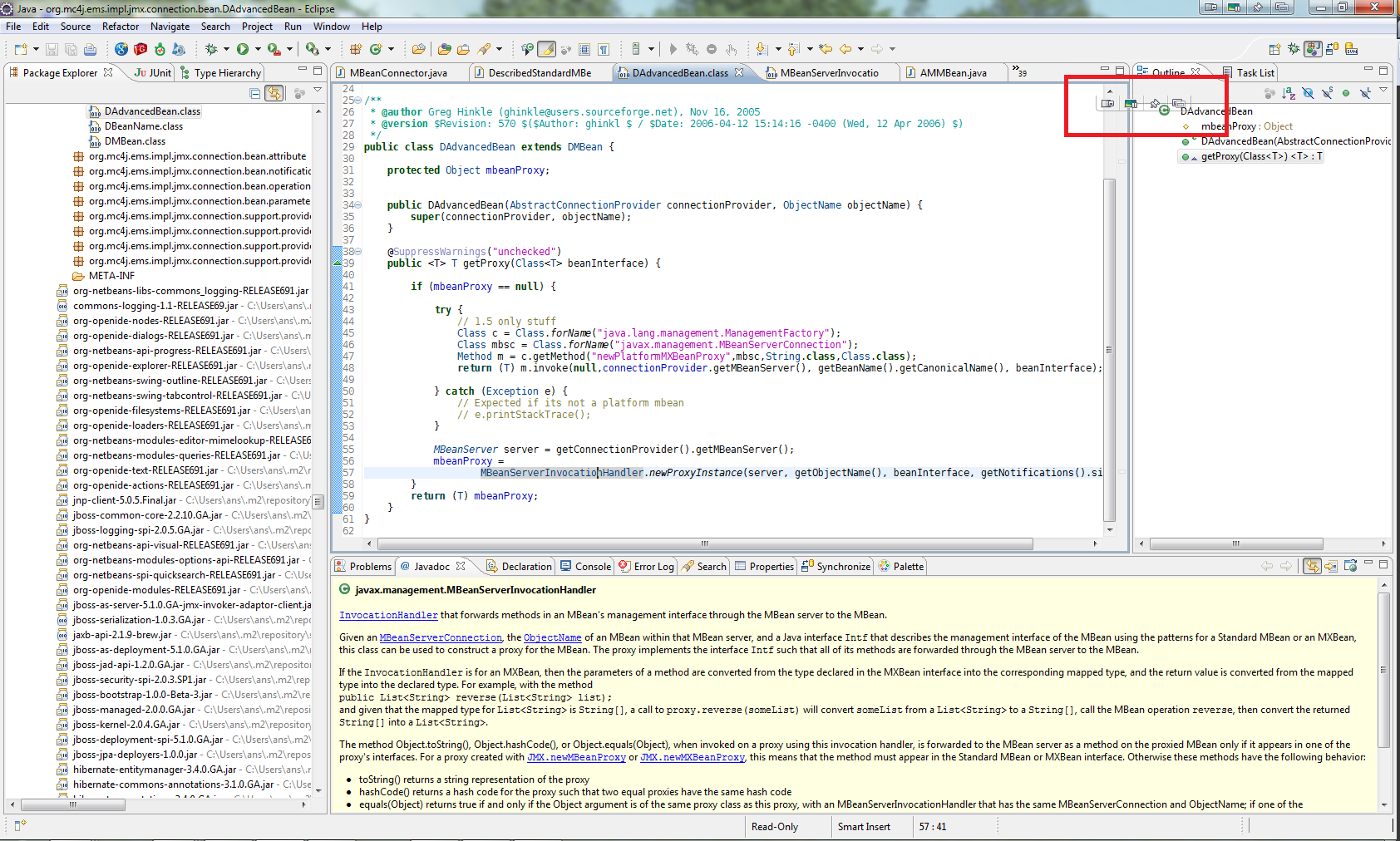This screenshot has width=1400, height=841.
Task: Open the Debug perspective icon
Action: click(1294, 49)
